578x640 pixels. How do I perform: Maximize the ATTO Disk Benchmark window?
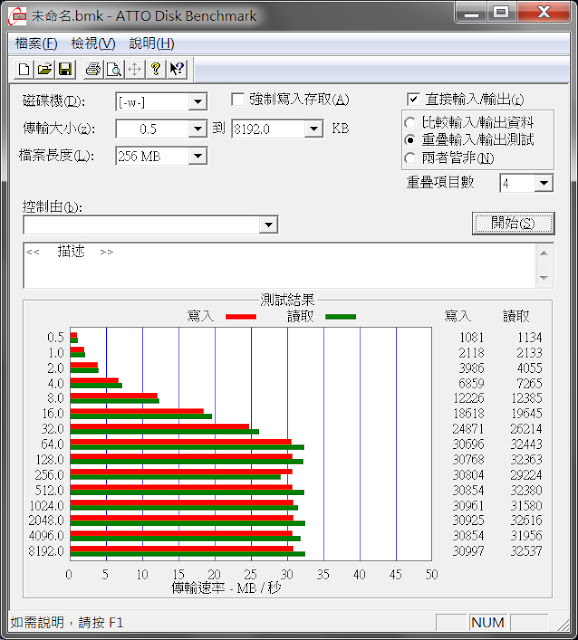501,13
